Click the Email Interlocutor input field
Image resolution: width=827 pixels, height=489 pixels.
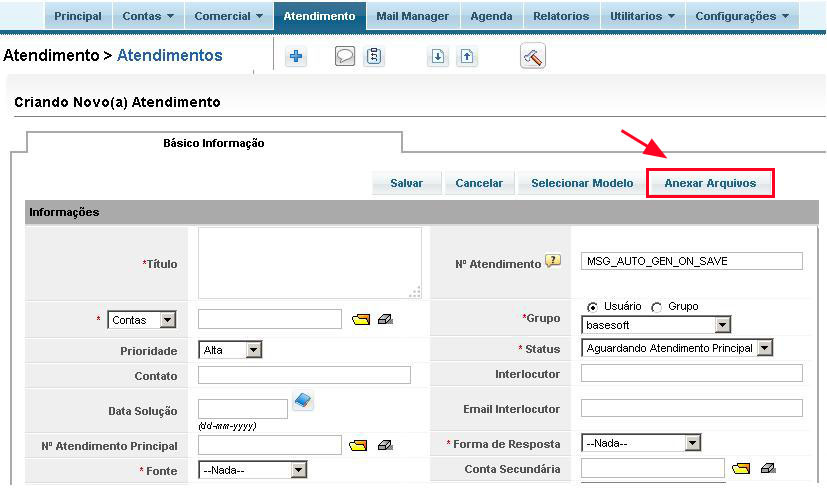tap(691, 408)
